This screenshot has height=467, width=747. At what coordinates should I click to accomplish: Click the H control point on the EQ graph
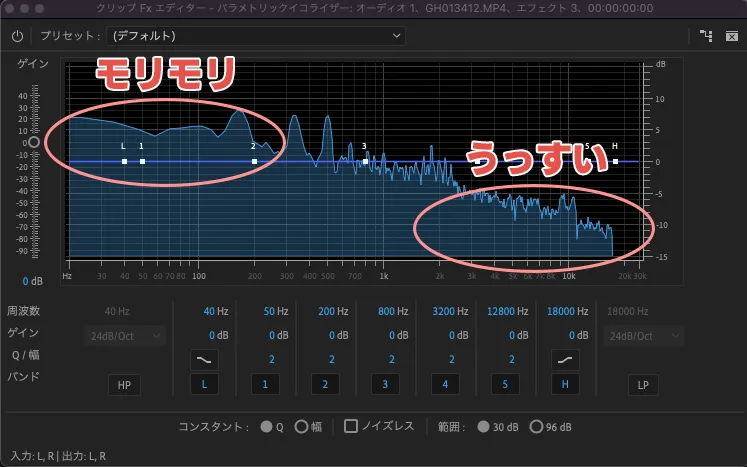tap(615, 161)
